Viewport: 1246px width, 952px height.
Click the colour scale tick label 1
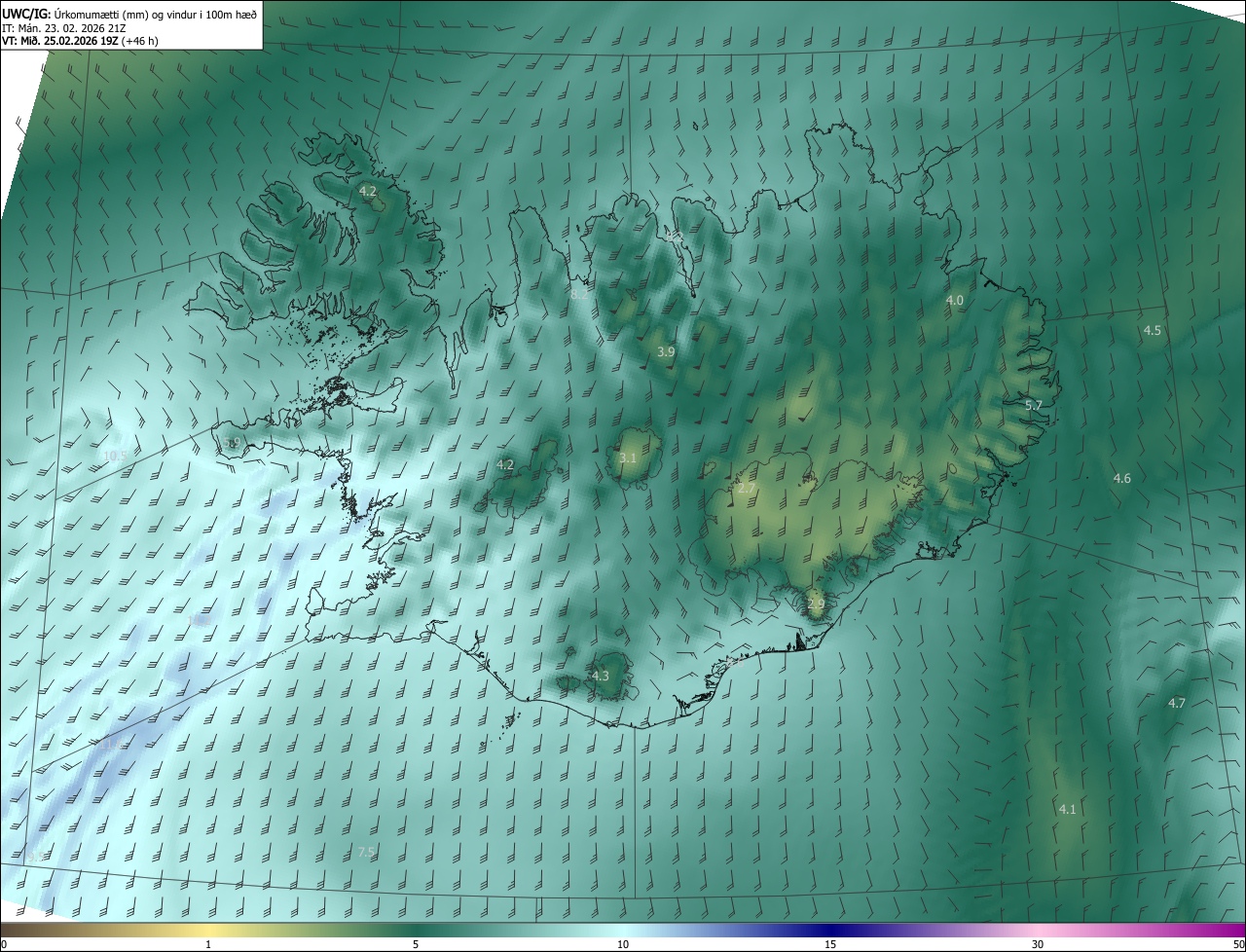[208, 945]
